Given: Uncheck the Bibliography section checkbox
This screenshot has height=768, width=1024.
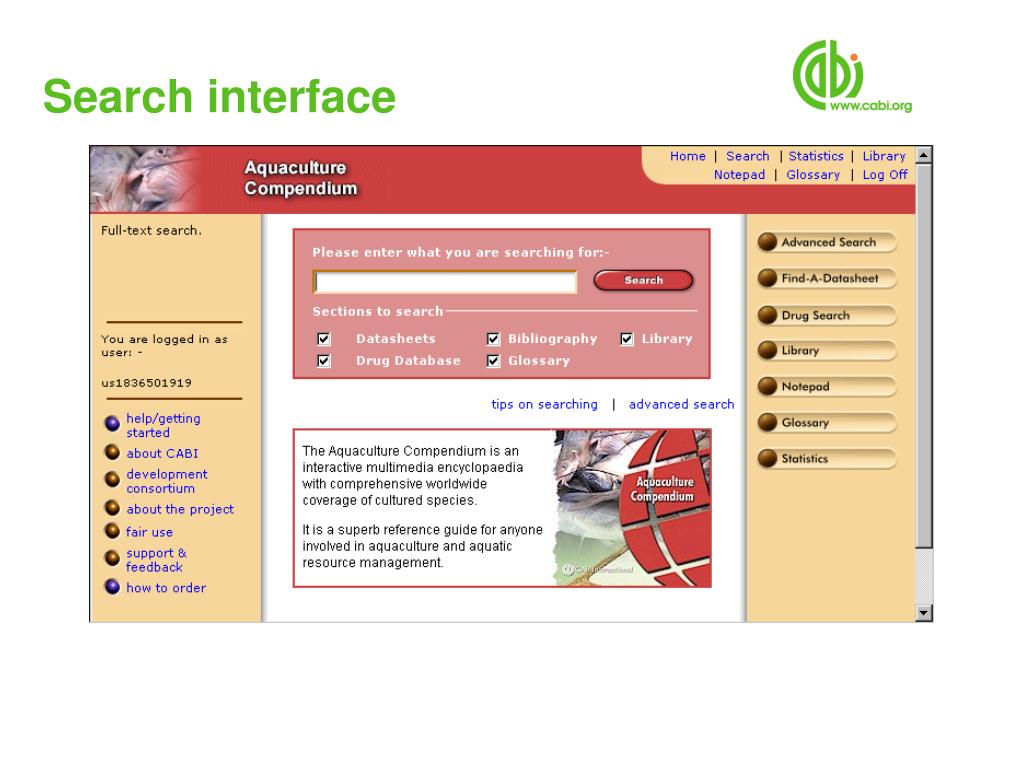Looking at the screenshot, I should [493, 339].
